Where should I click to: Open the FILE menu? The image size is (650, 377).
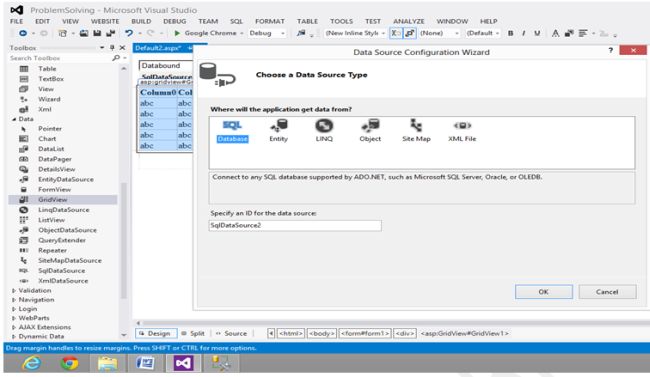click(x=17, y=21)
